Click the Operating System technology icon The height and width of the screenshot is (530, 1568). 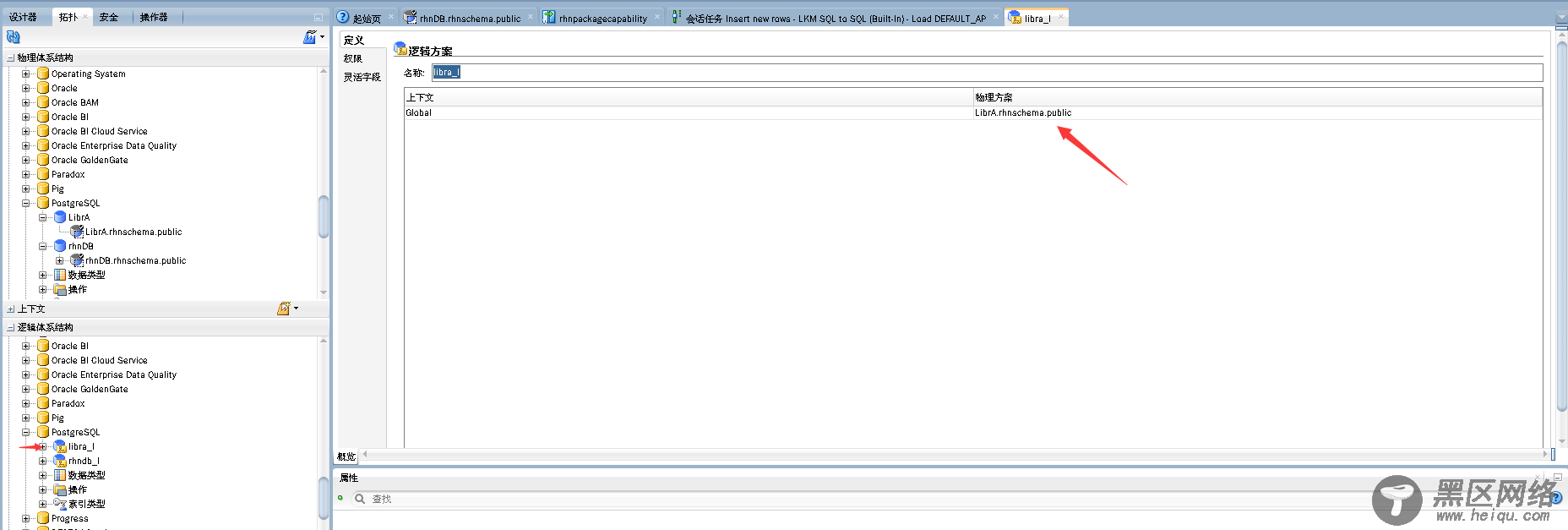pos(43,74)
